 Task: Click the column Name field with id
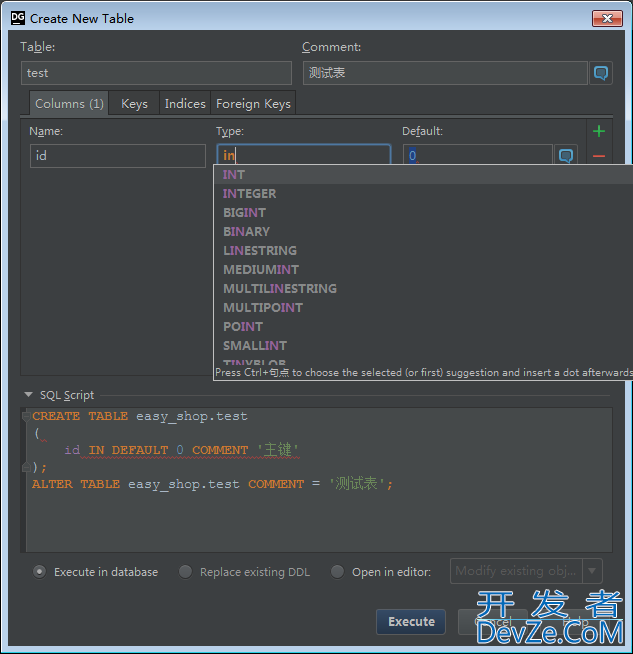click(118, 156)
